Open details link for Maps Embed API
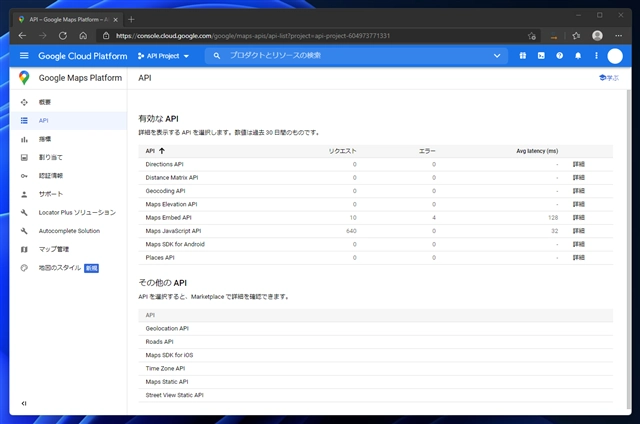The height and width of the screenshot is (424, 640). (578, 218)
